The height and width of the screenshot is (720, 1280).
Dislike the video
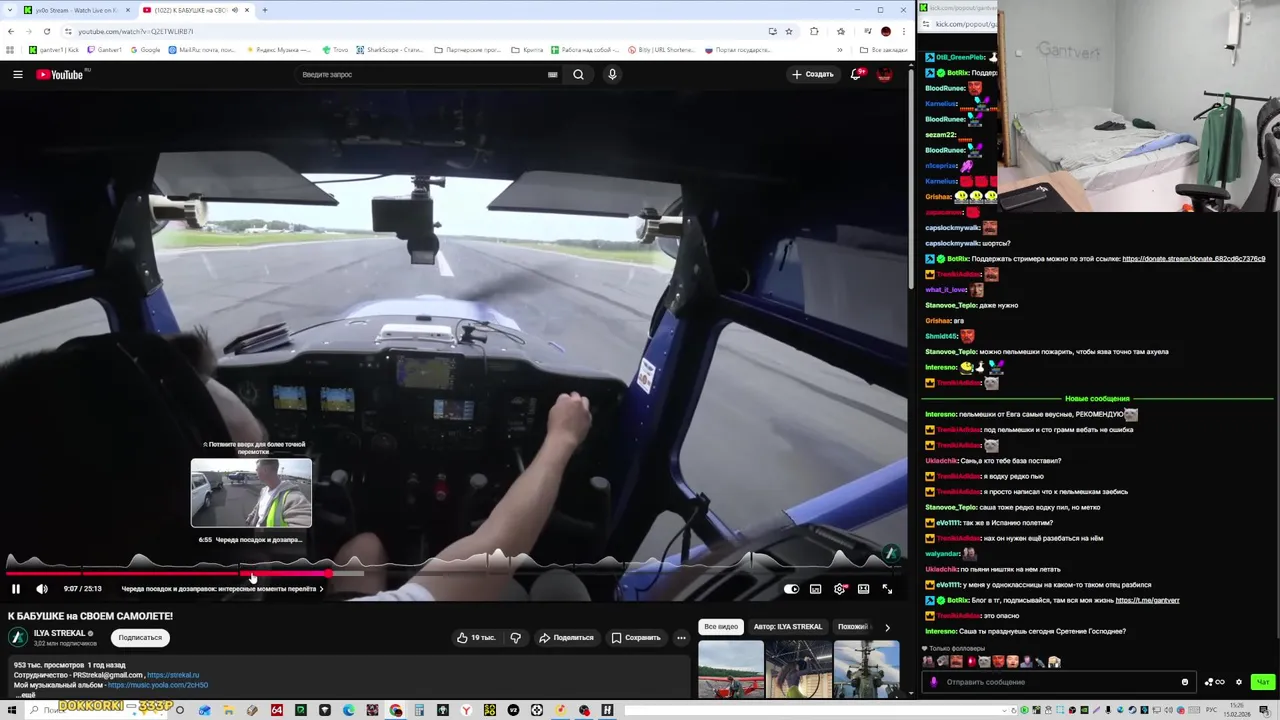pyautogui.click(x=515, y=637)
